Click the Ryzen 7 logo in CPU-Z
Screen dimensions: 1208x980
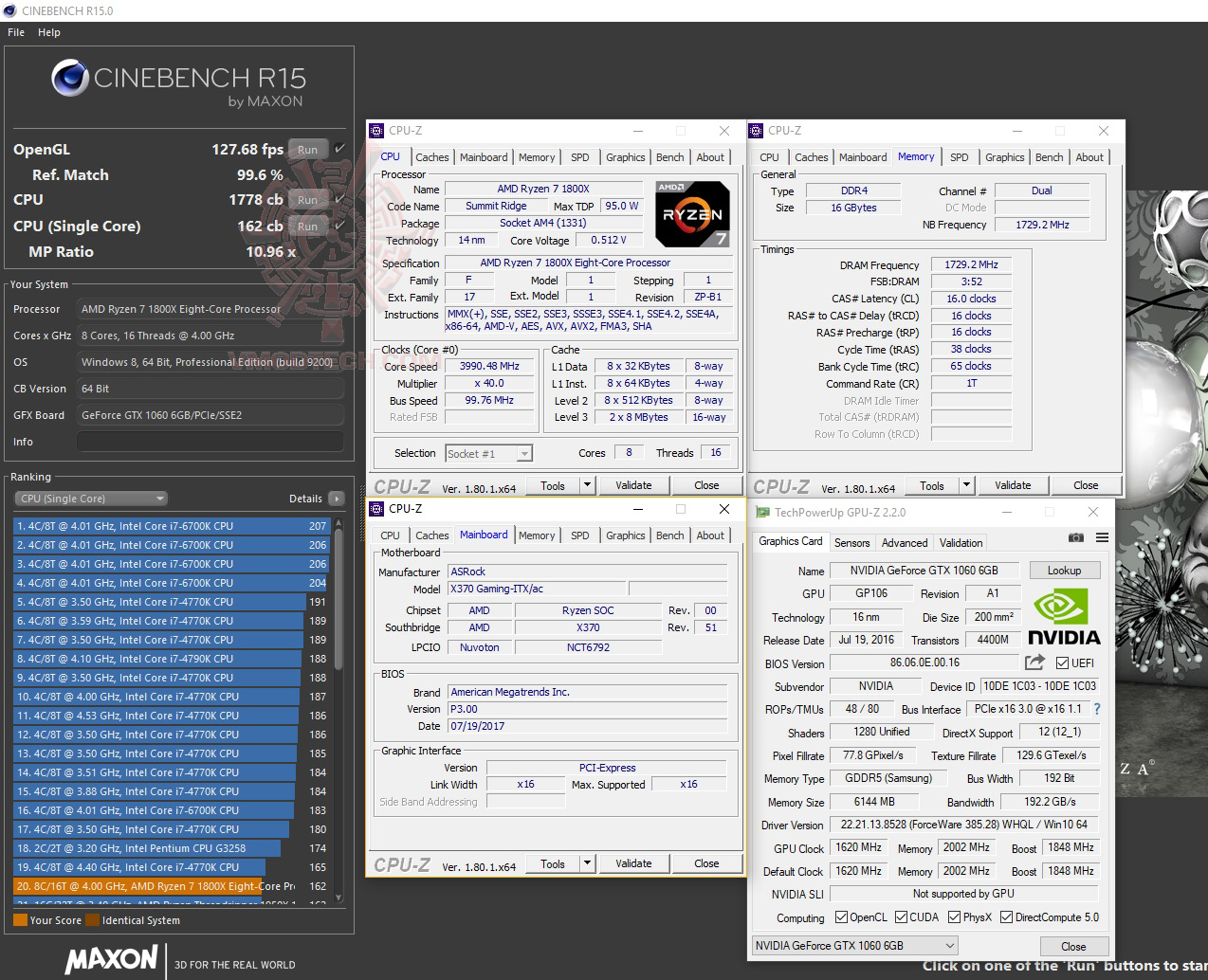click(692, 214)
